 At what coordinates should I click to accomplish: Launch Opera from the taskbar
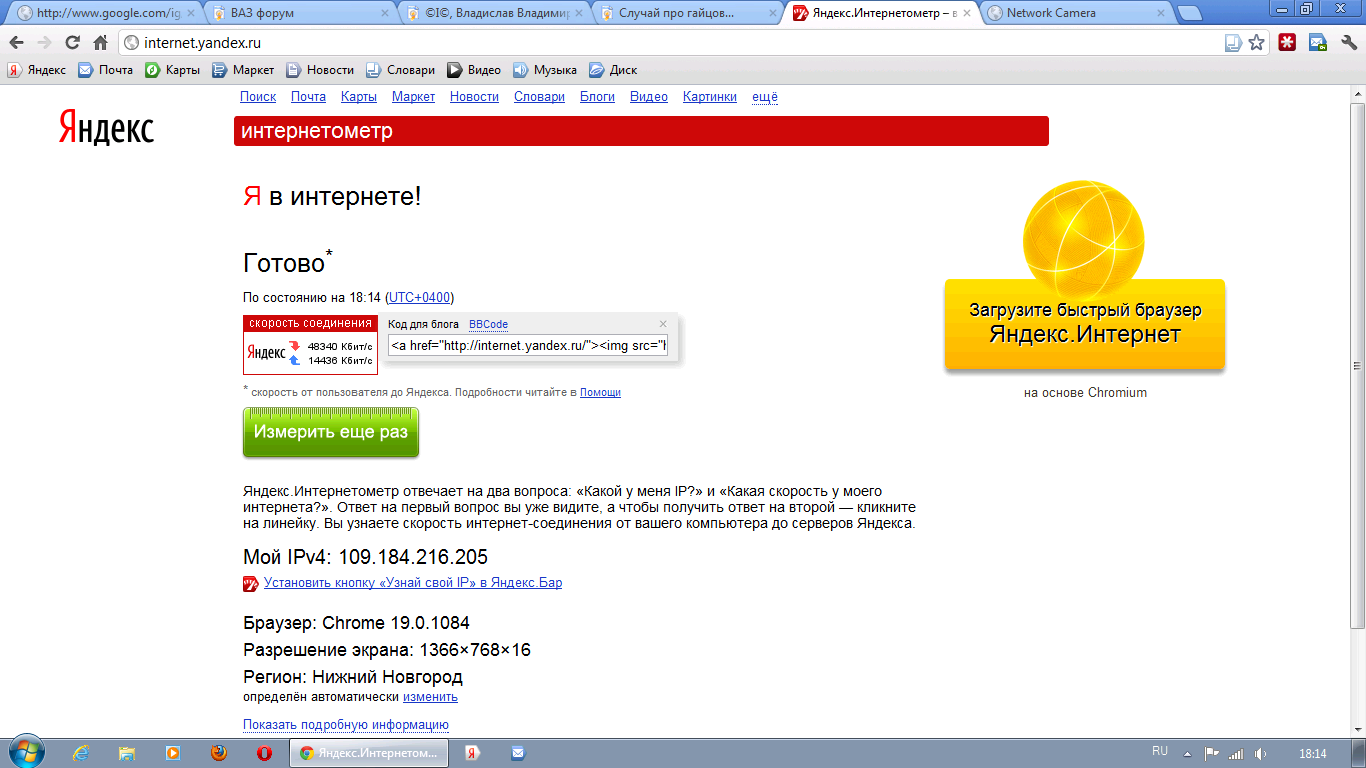pos(264,753)
